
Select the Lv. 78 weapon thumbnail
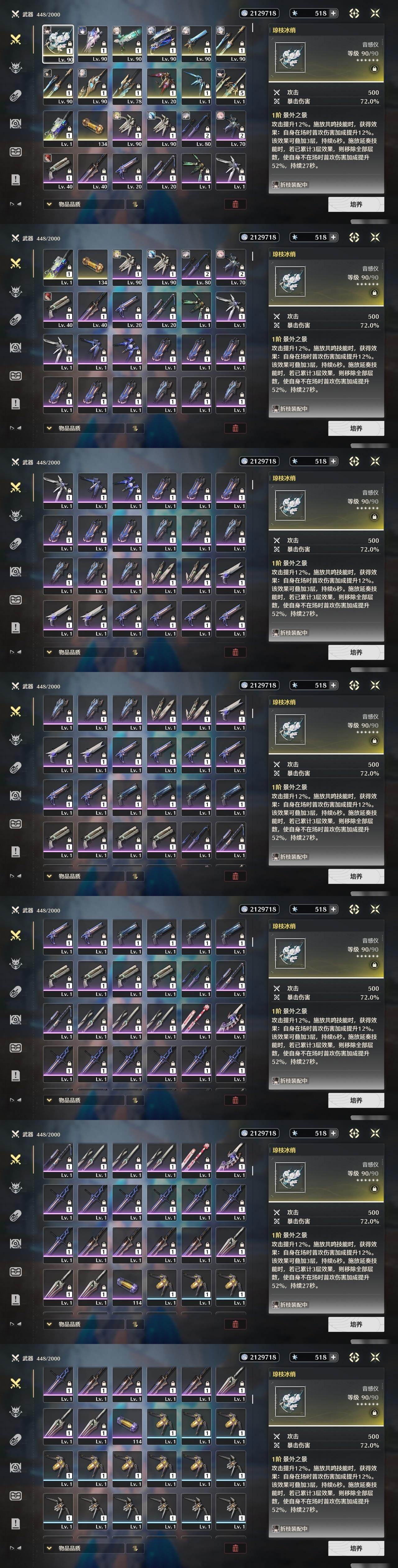127,86
